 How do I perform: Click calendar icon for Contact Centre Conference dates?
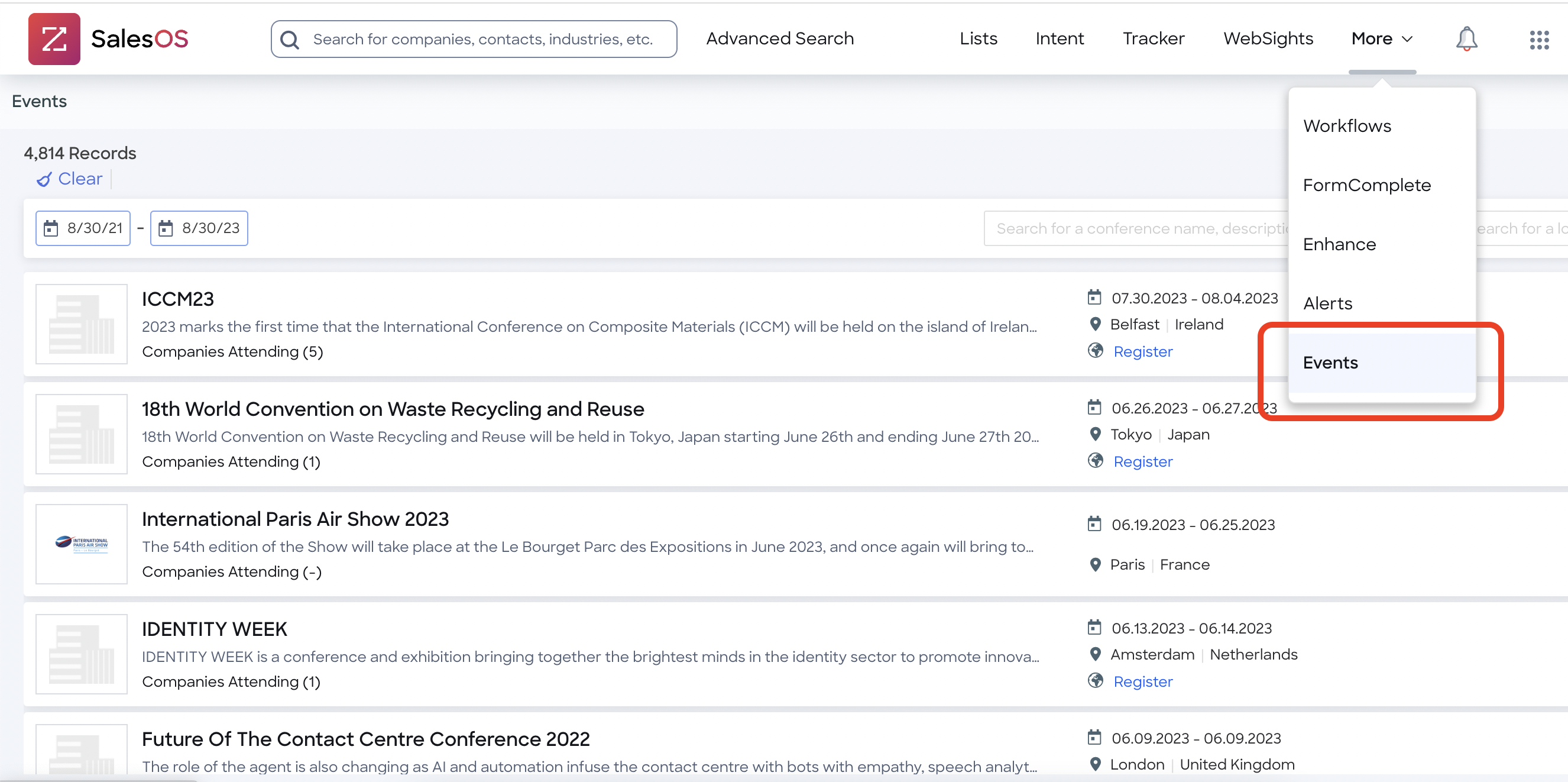tap(1094, 738)
